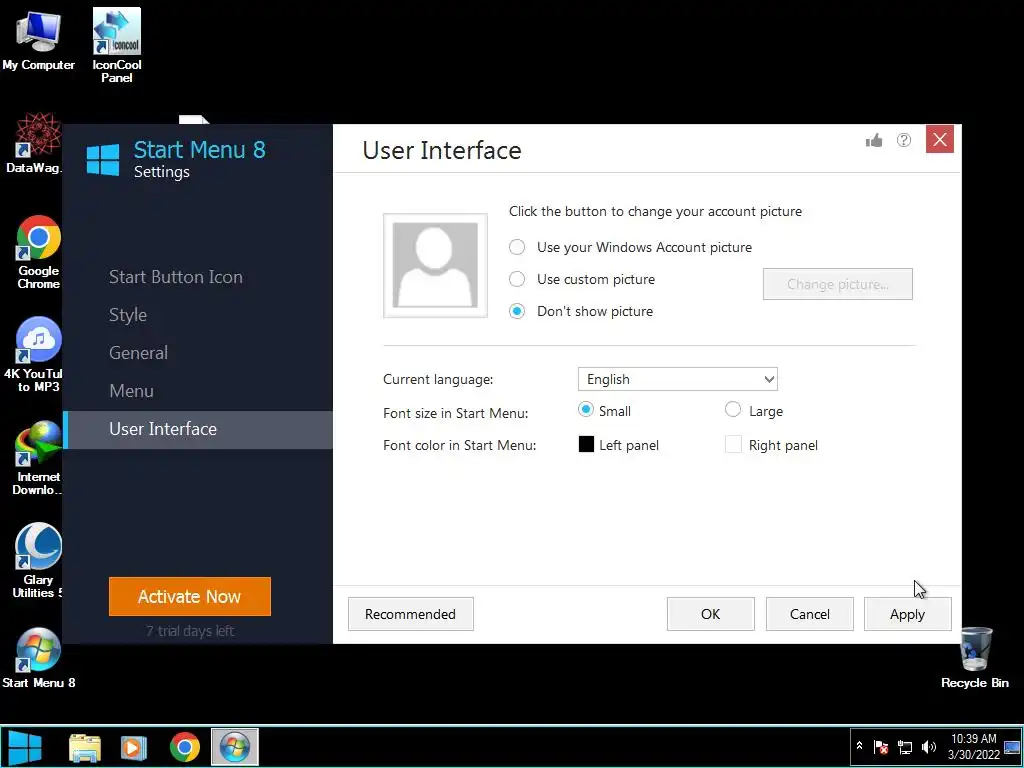Click the show desktop tray icon

tap(1012, 746)
